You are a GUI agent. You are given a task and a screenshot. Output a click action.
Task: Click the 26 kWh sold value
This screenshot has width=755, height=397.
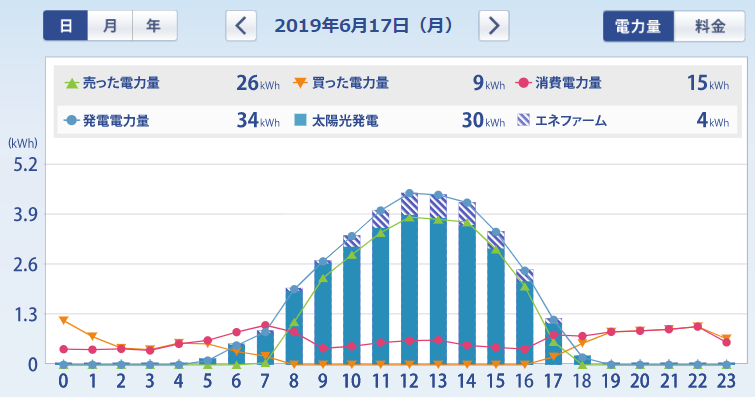point(258,83)
